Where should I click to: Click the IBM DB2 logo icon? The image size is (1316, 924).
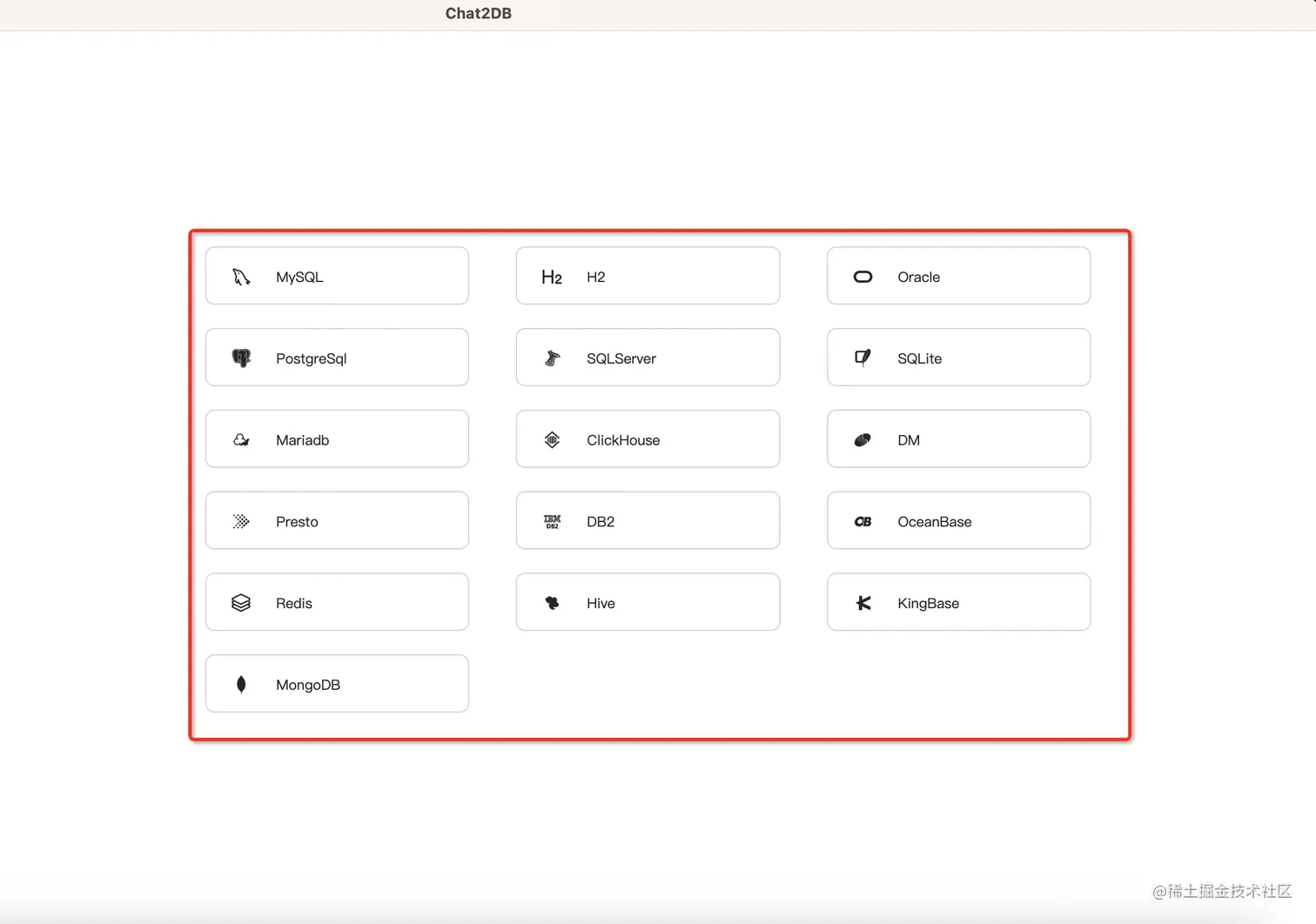coord(552,521)
